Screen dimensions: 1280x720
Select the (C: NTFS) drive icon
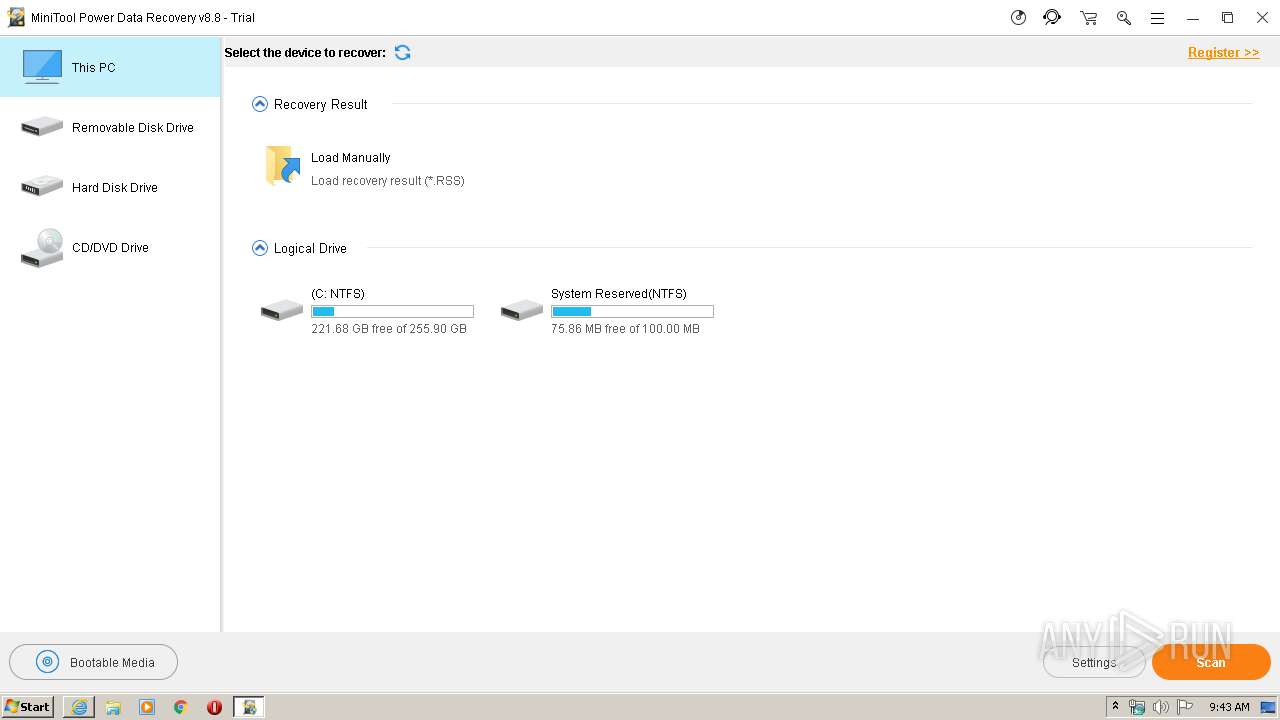click(282, 310)
